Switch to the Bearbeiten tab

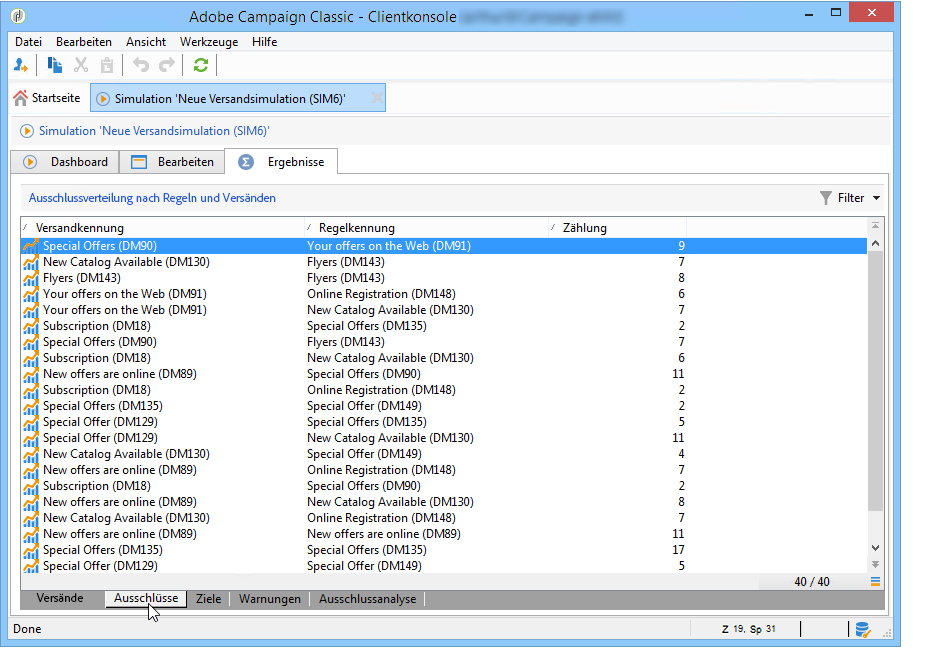point(172,162)
